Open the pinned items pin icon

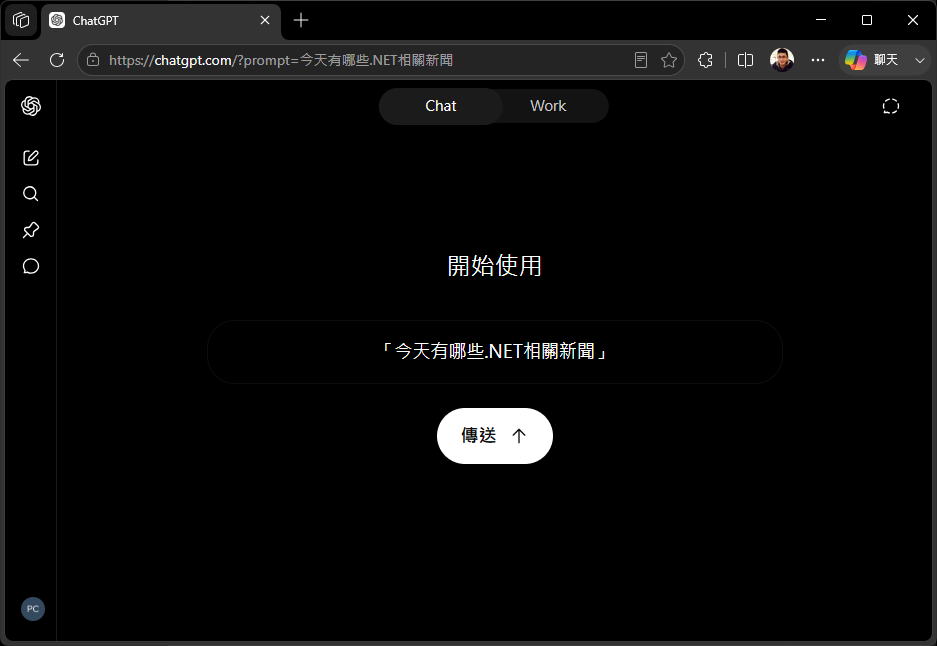(x=30, y=230)
